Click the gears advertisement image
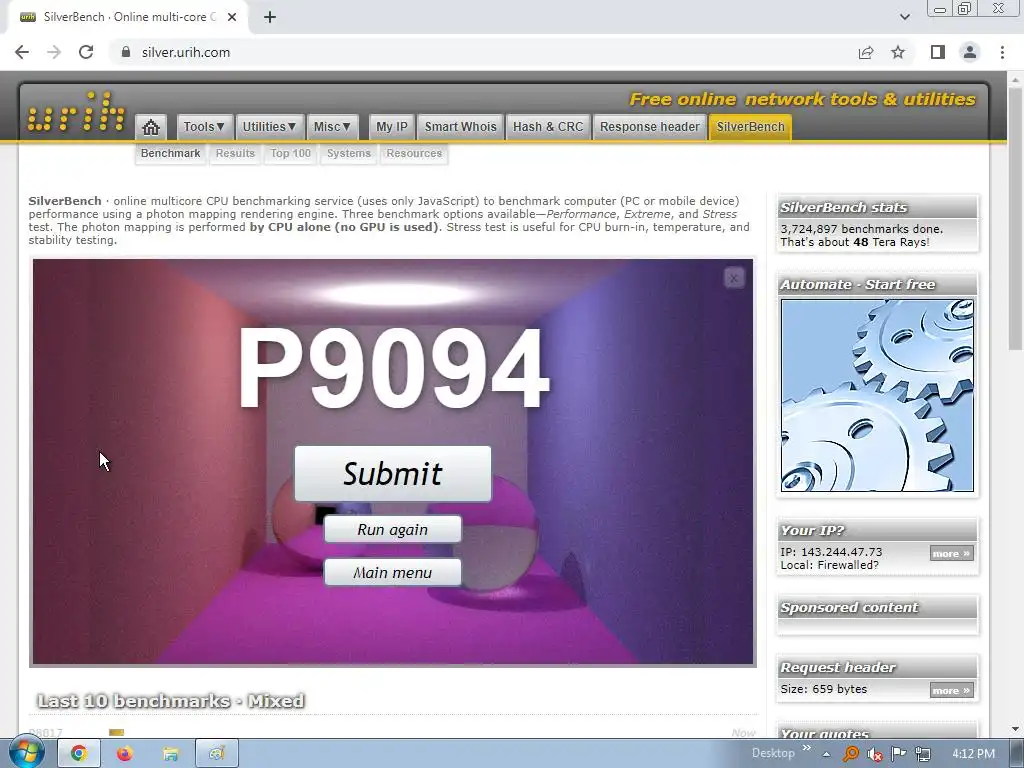1024x768 pixels. tap(877, 395)
